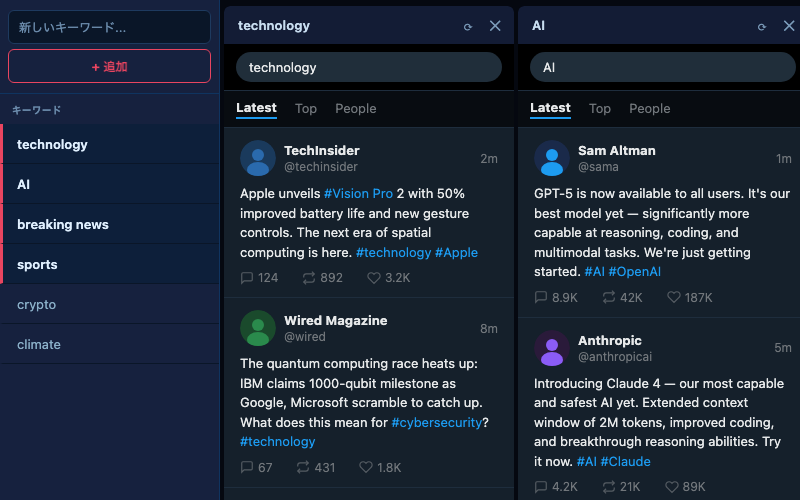Click the @anthropicai handle
Viewport: 800px width, 500px height.
pyautogui.click(x=615, y=357)
